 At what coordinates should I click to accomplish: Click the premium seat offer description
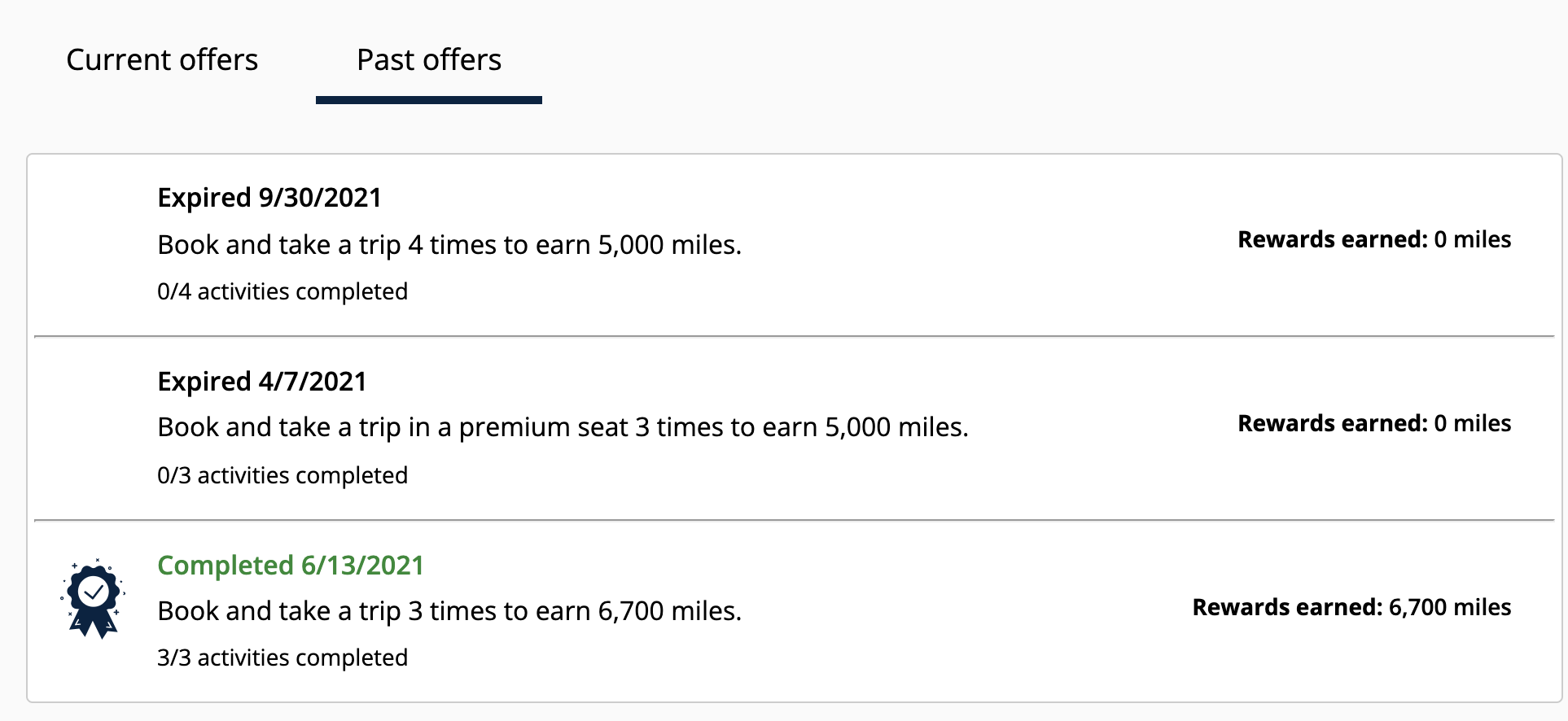point(563,427)
